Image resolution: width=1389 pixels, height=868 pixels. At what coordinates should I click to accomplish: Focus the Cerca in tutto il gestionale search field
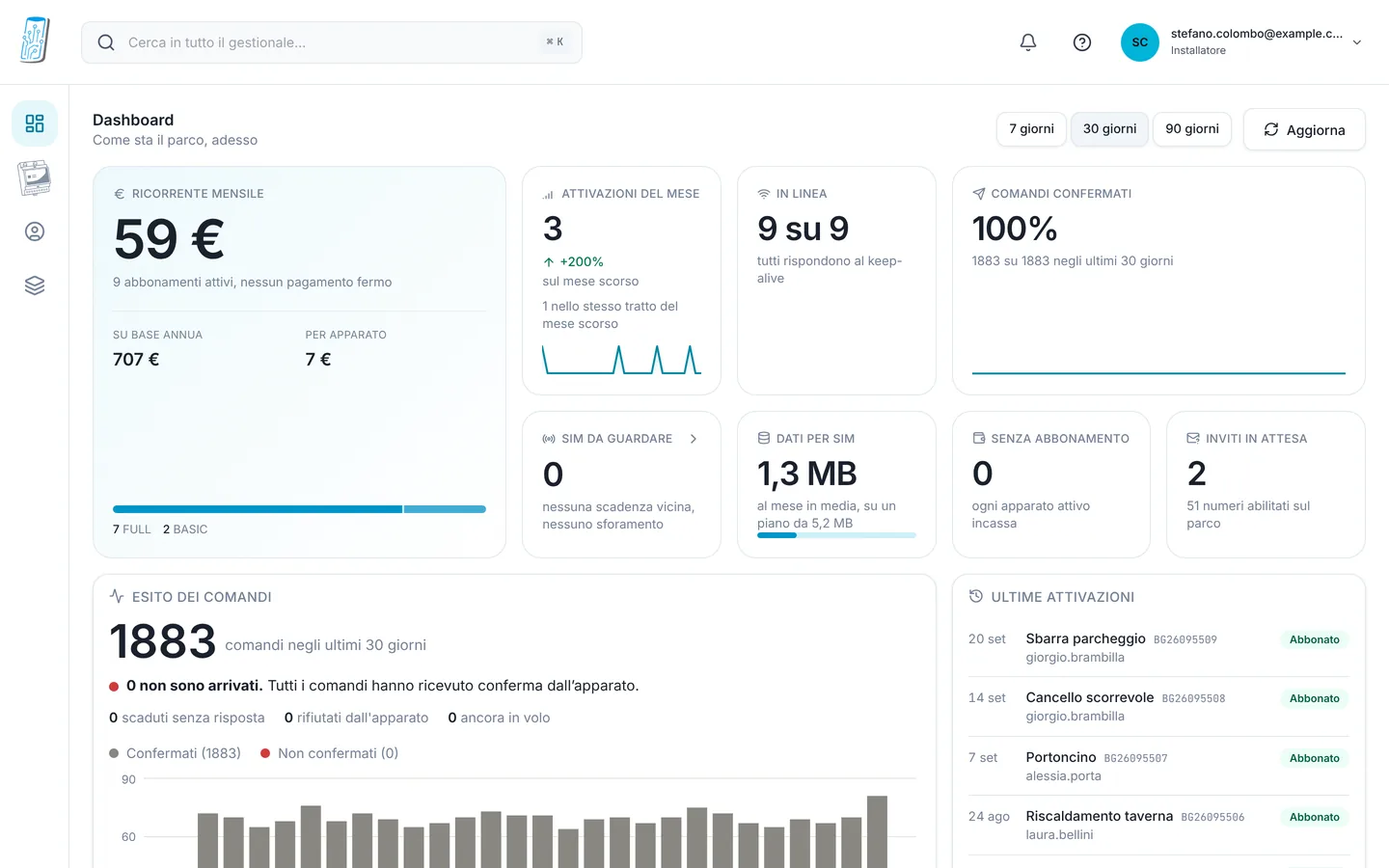(x=332, y=42)
